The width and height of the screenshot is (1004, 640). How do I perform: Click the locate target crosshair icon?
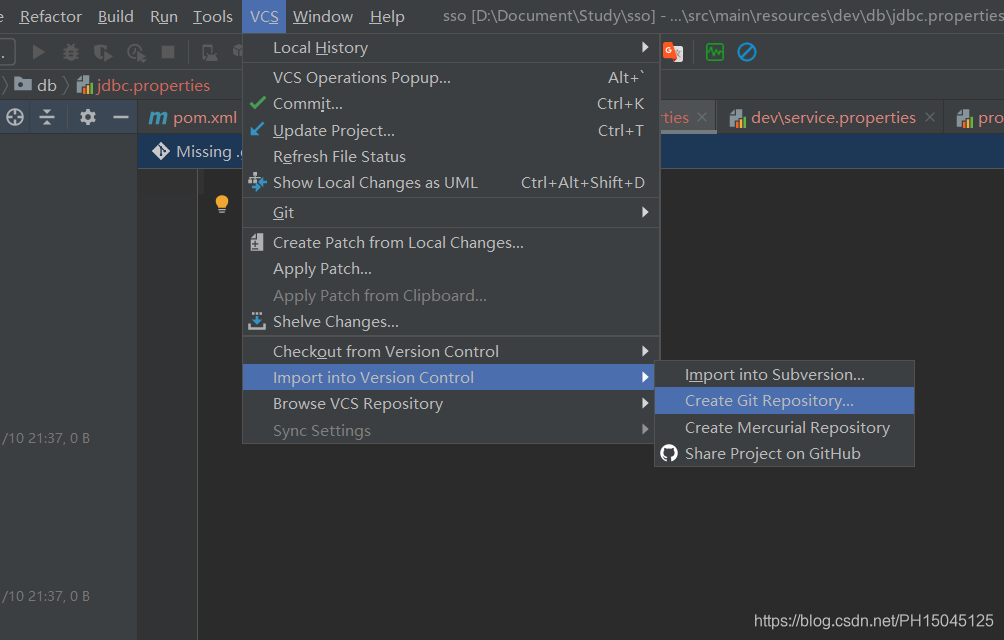coord(15,117)
